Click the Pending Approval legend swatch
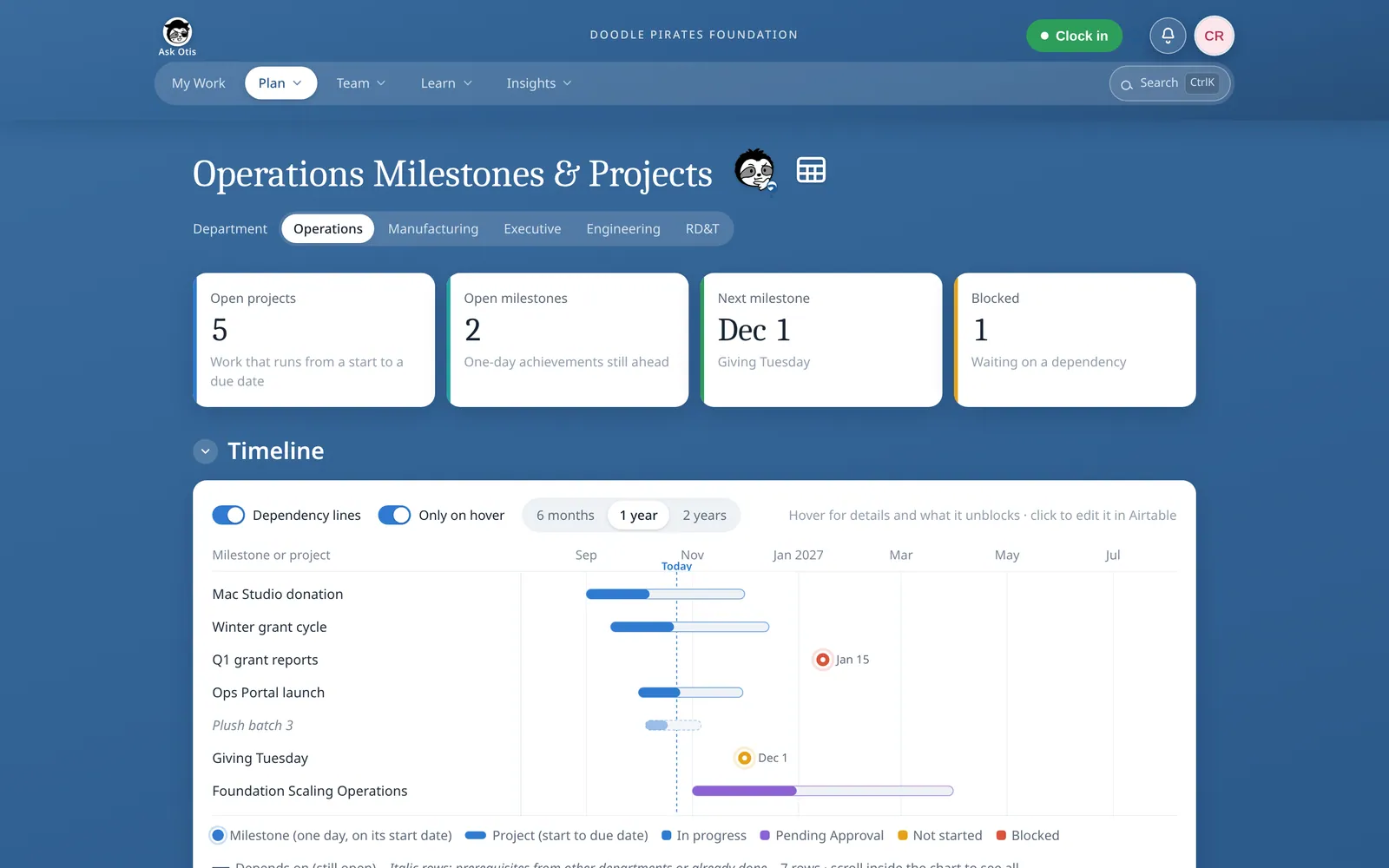Viewport: 1389px width, 868px height. (765, 835)
